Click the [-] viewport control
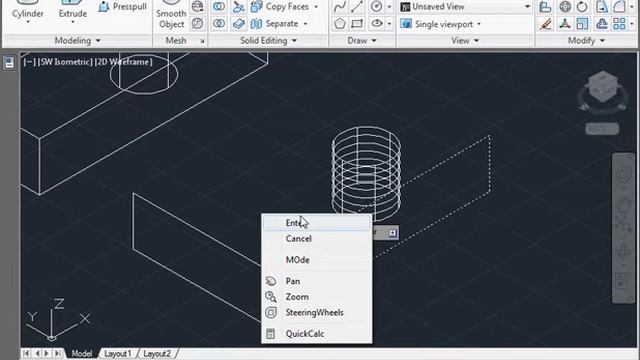640x360 pixels. (x=29, y=62)
